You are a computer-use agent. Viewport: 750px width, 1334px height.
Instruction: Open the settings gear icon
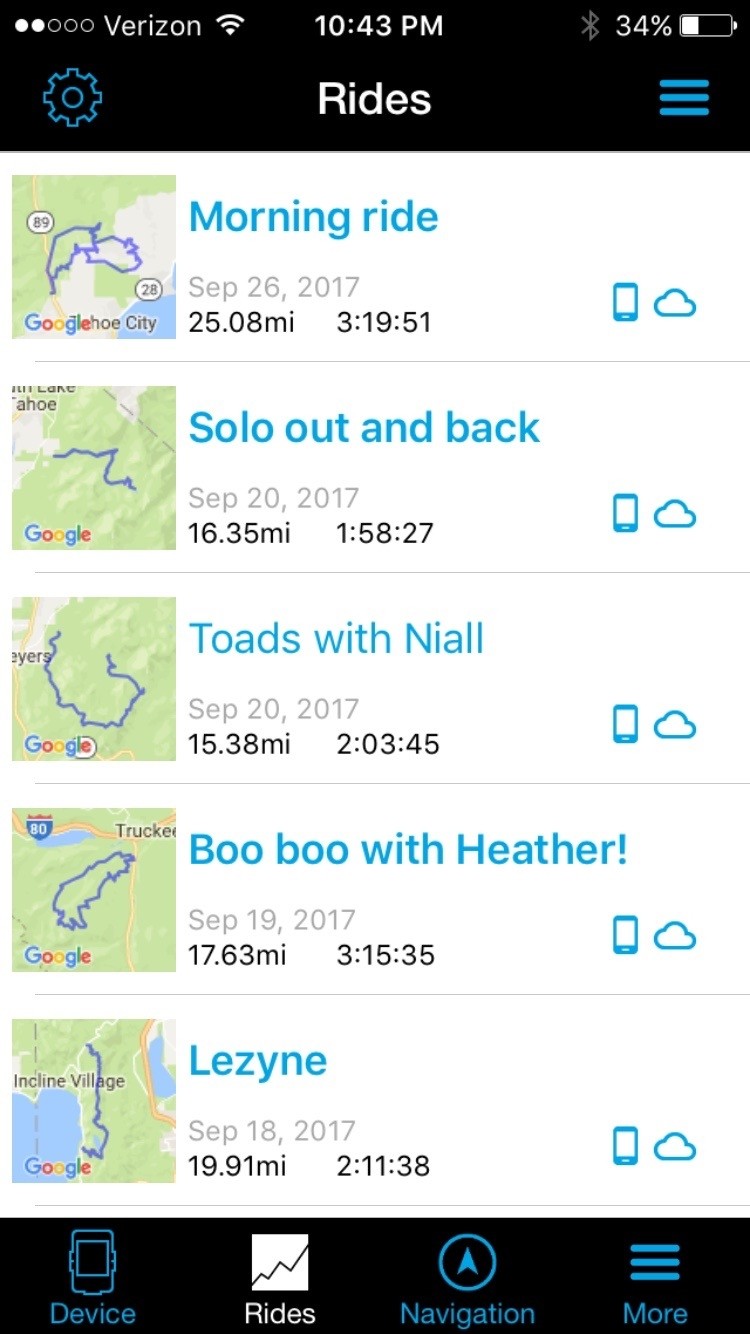(72, 98)
